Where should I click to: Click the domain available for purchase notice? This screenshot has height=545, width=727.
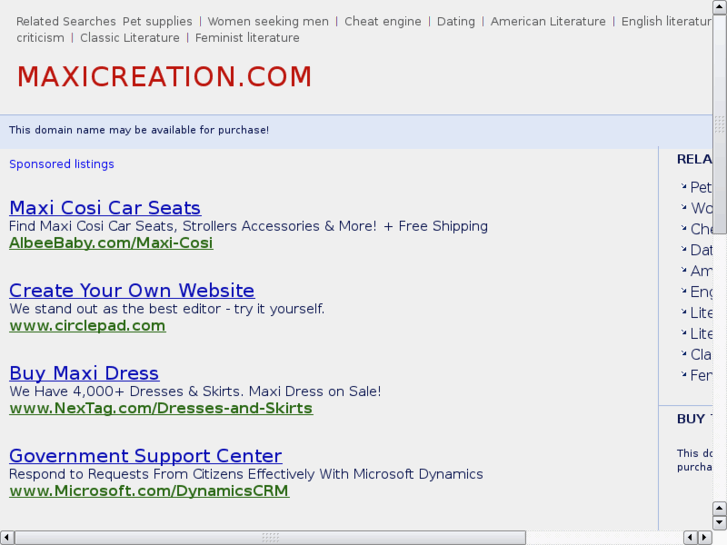coord(139,130)
